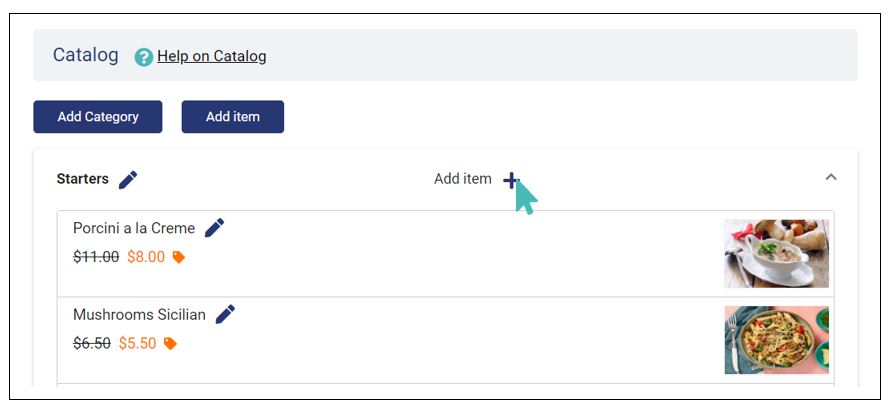Click the Add Category button
The width and height of the screenshot is (892, 420).
(x=98, y=117)
